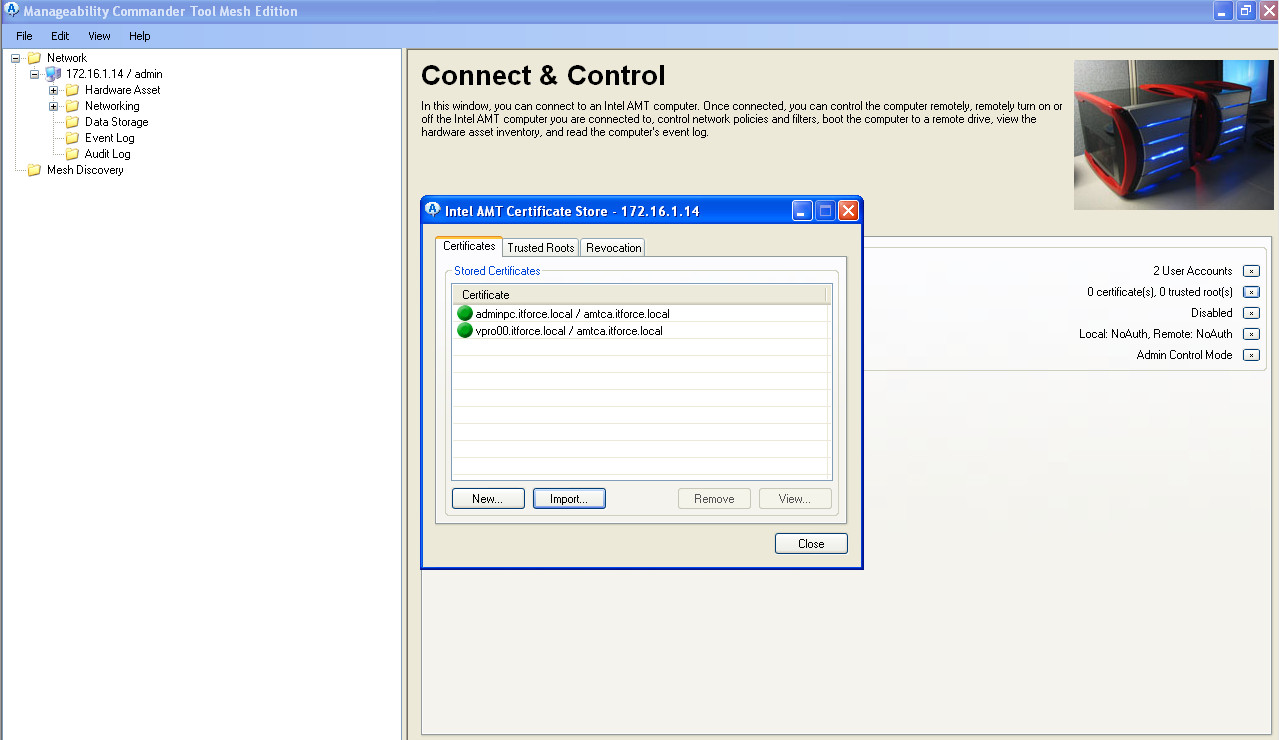Click the Mesh Discovery folder icon
Image resolution: width=1279 pixels, height=740 pixels.
pyautogui.click(x=34, y=170)
